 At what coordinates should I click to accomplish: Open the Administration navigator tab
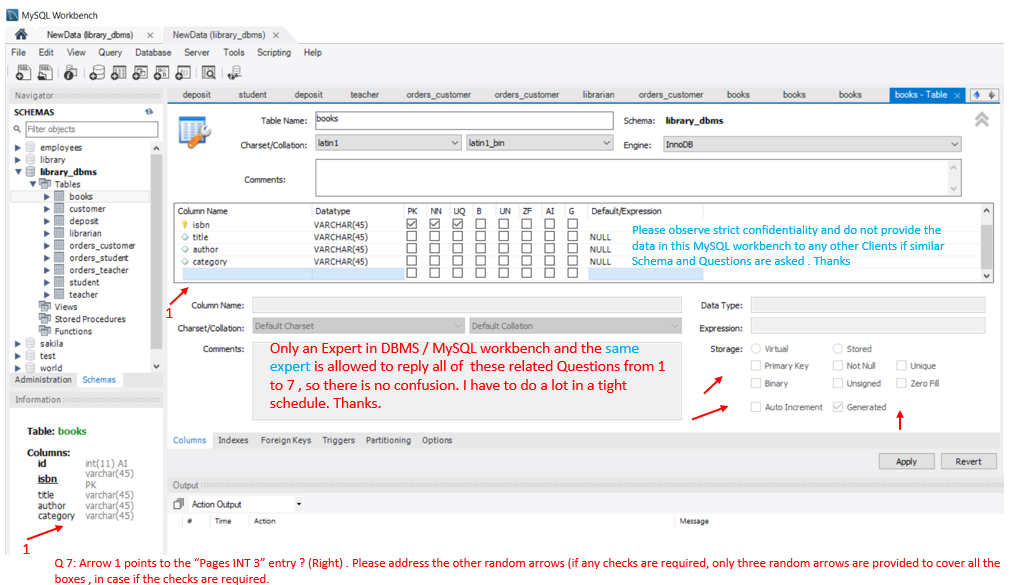coord(43,380)
